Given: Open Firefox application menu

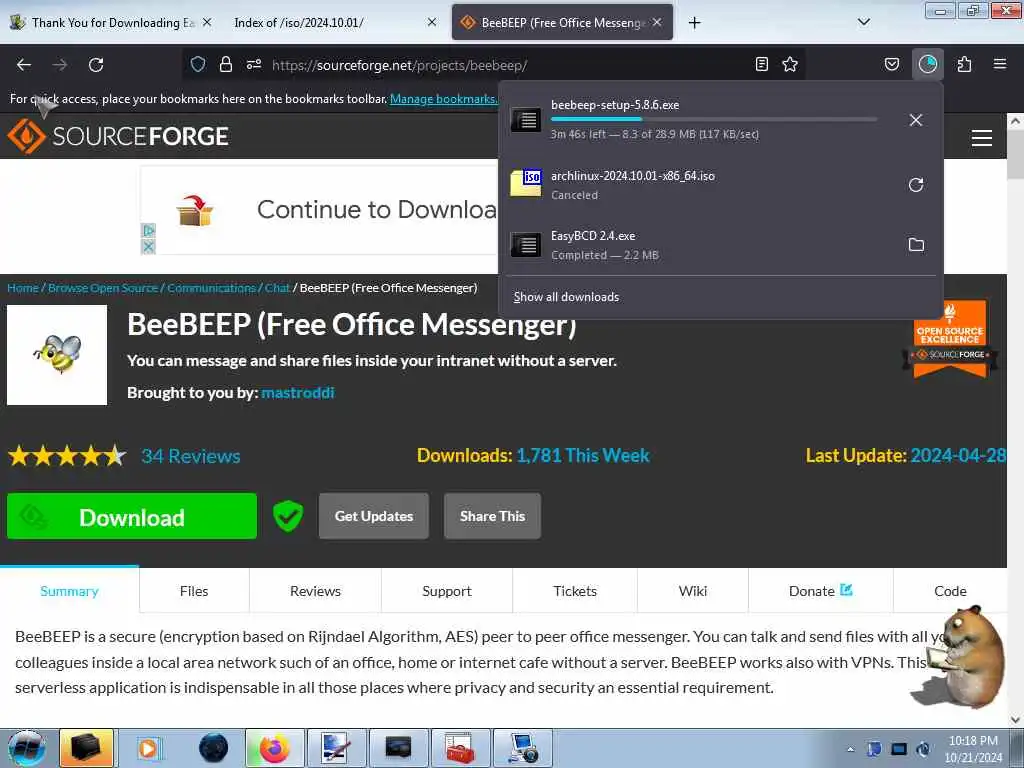Looking at the screenshot, I should (1000, 64).
